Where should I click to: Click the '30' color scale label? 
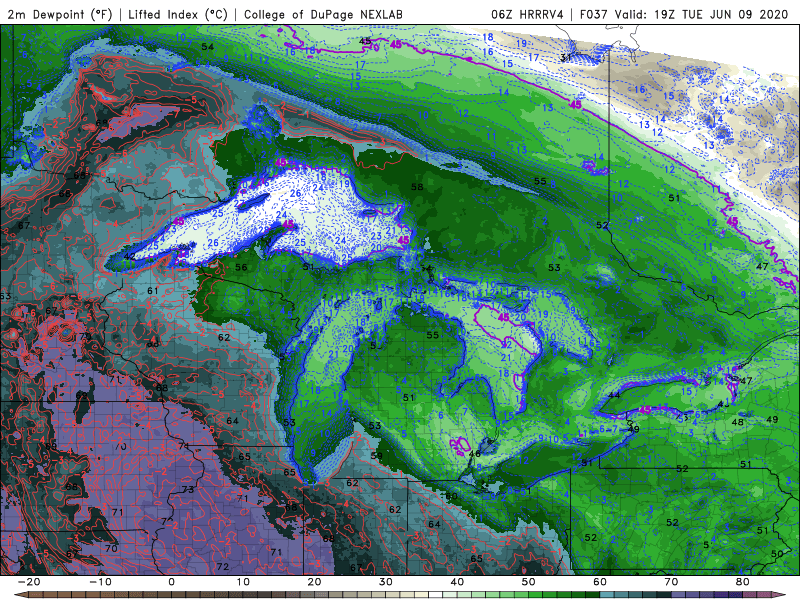click(x=386, y=582)
